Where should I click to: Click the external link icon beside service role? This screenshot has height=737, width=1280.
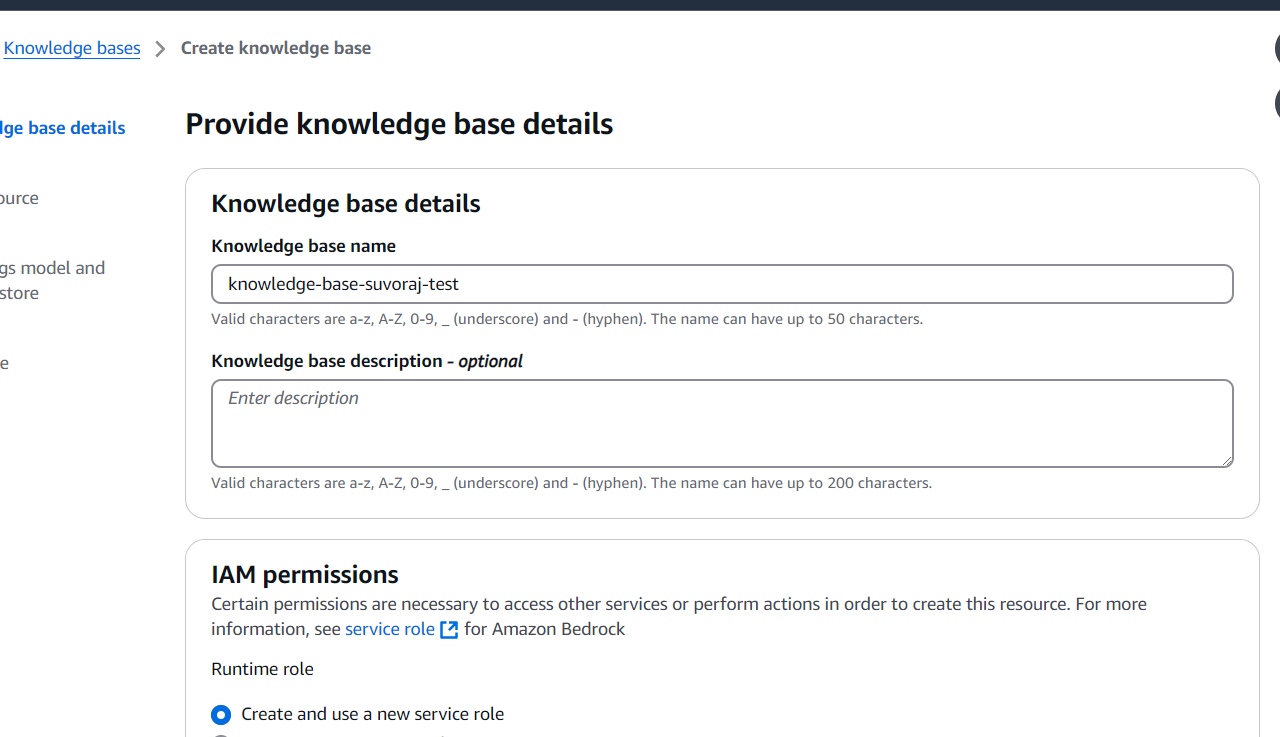448,629
